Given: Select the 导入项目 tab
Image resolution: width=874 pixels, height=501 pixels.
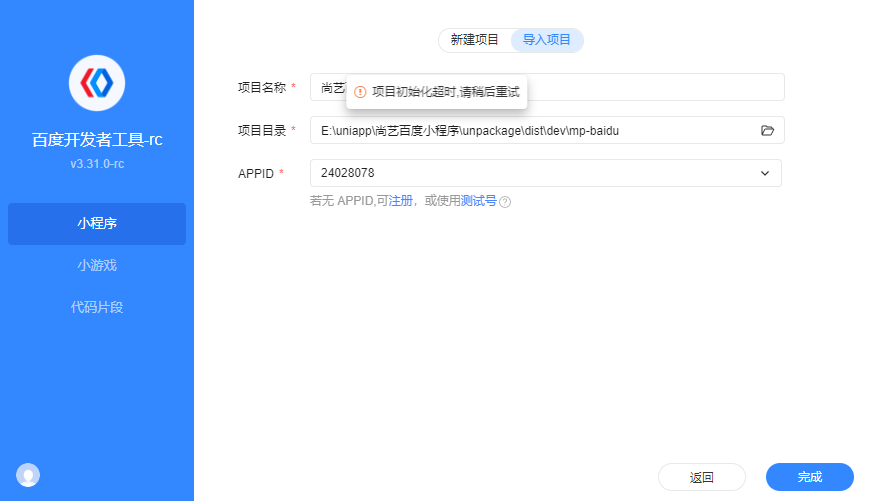Looking at the screenshot, I should pyautogui.click(x=547, y=40).
